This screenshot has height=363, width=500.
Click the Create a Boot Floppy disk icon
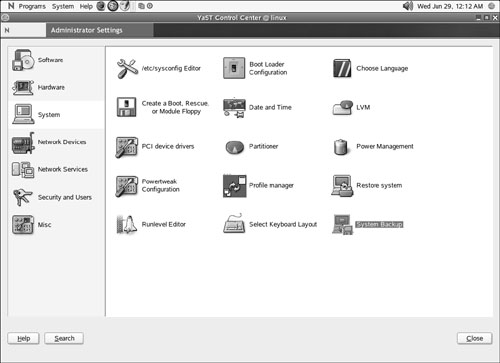click(126, 107)
